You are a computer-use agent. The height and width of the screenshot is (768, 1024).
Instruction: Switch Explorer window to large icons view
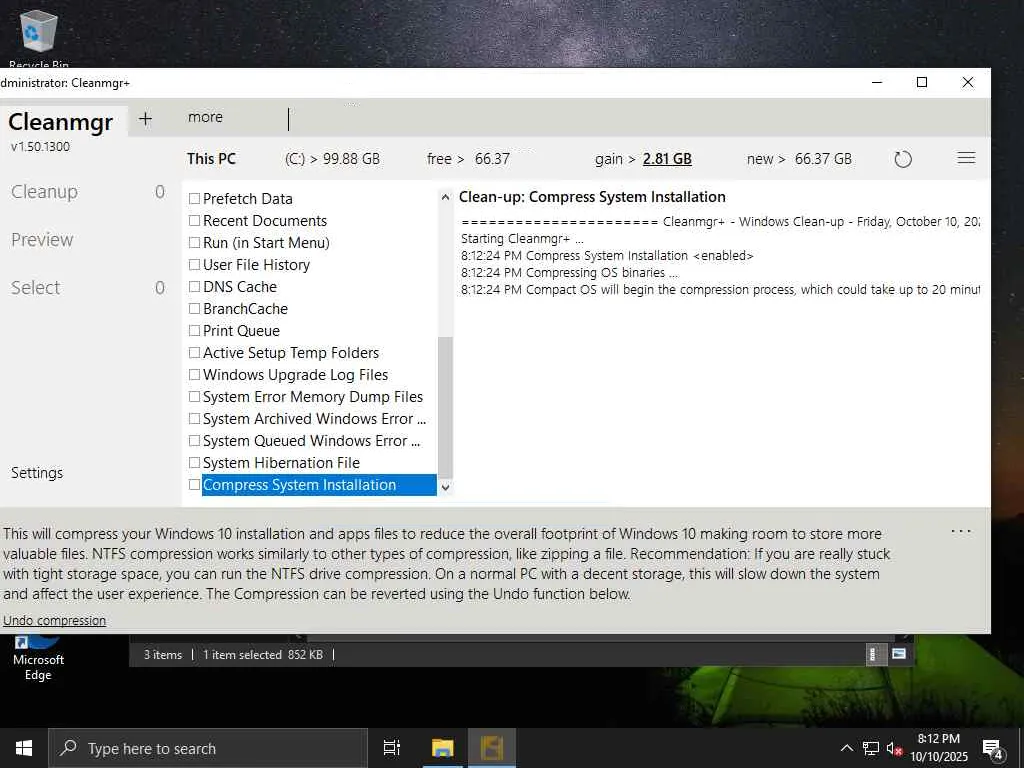(x=899, y=654)
